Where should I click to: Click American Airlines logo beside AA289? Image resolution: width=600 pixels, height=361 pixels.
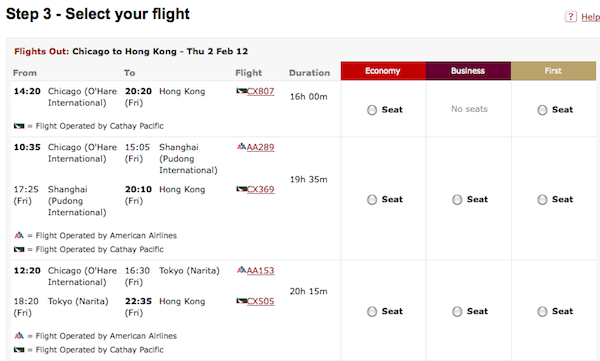(x=241, y=147)
